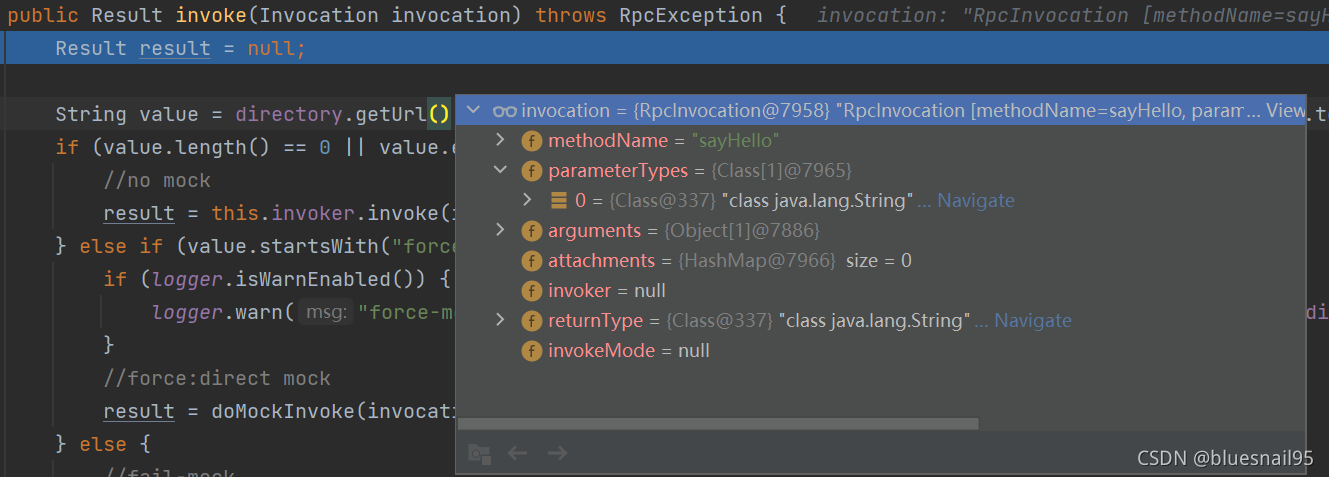Image resolution: width=1329 pixels, height=477 pixels.
Task: Click the "sayHello" method name value
Action: (735, 141)
